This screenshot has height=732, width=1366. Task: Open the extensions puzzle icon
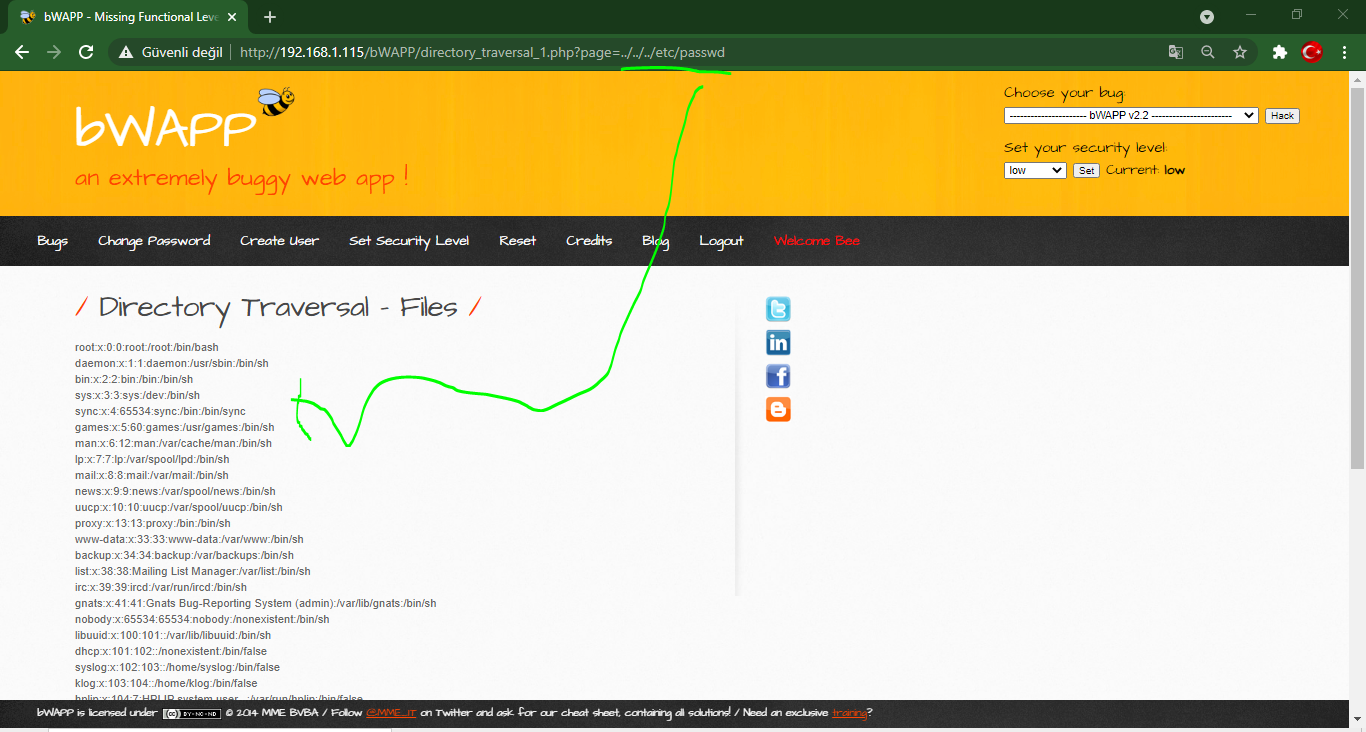click(1279, 52)
